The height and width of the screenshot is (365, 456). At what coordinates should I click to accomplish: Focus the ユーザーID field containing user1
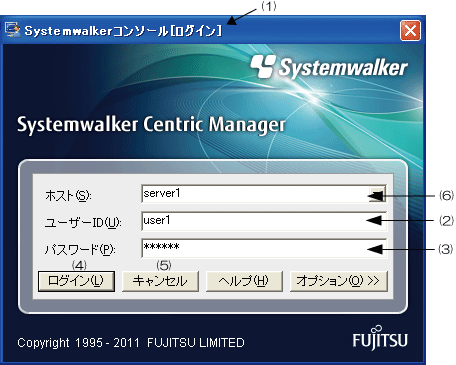point(264,221)
